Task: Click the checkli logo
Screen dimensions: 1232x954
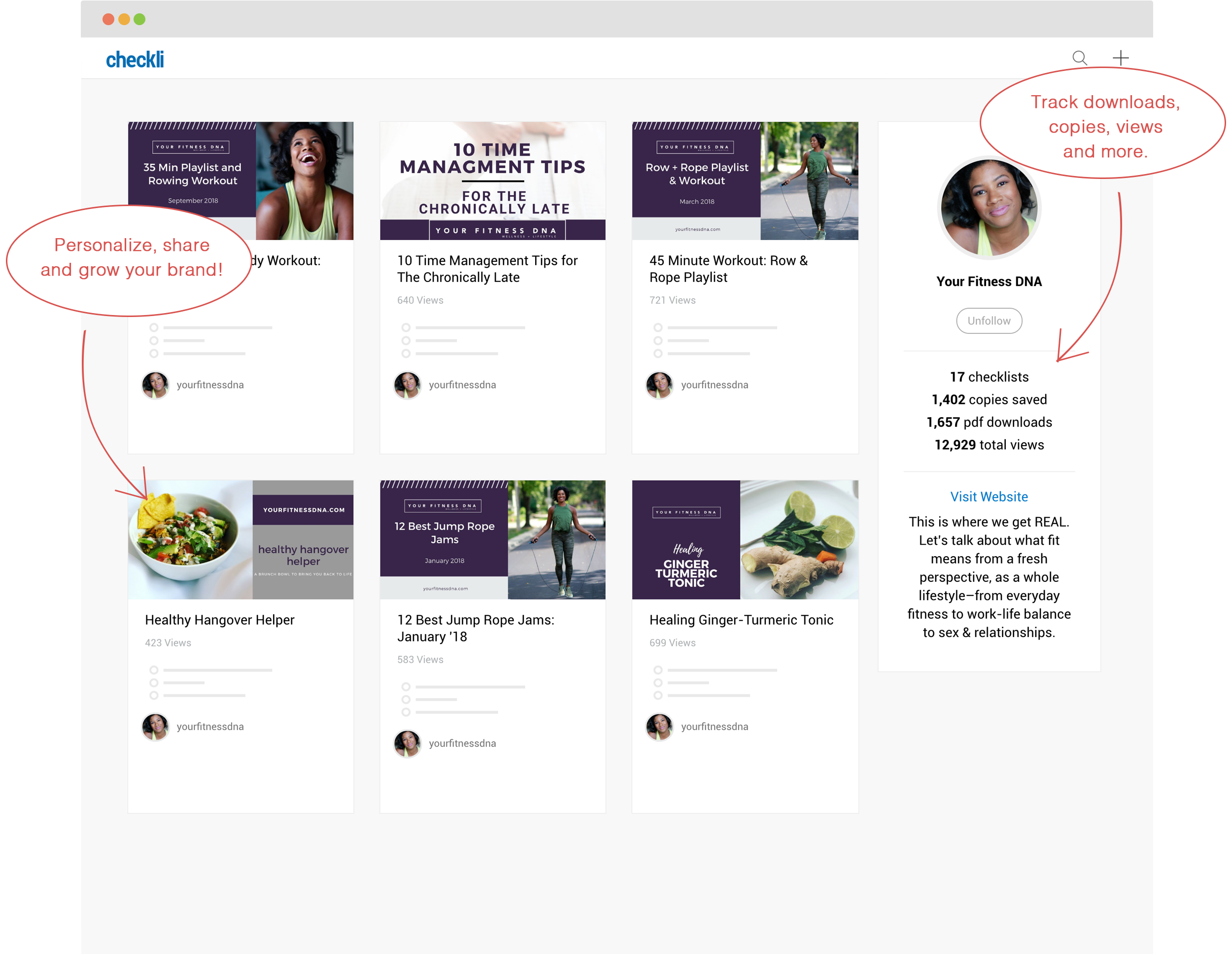Action: pos(135,60)
